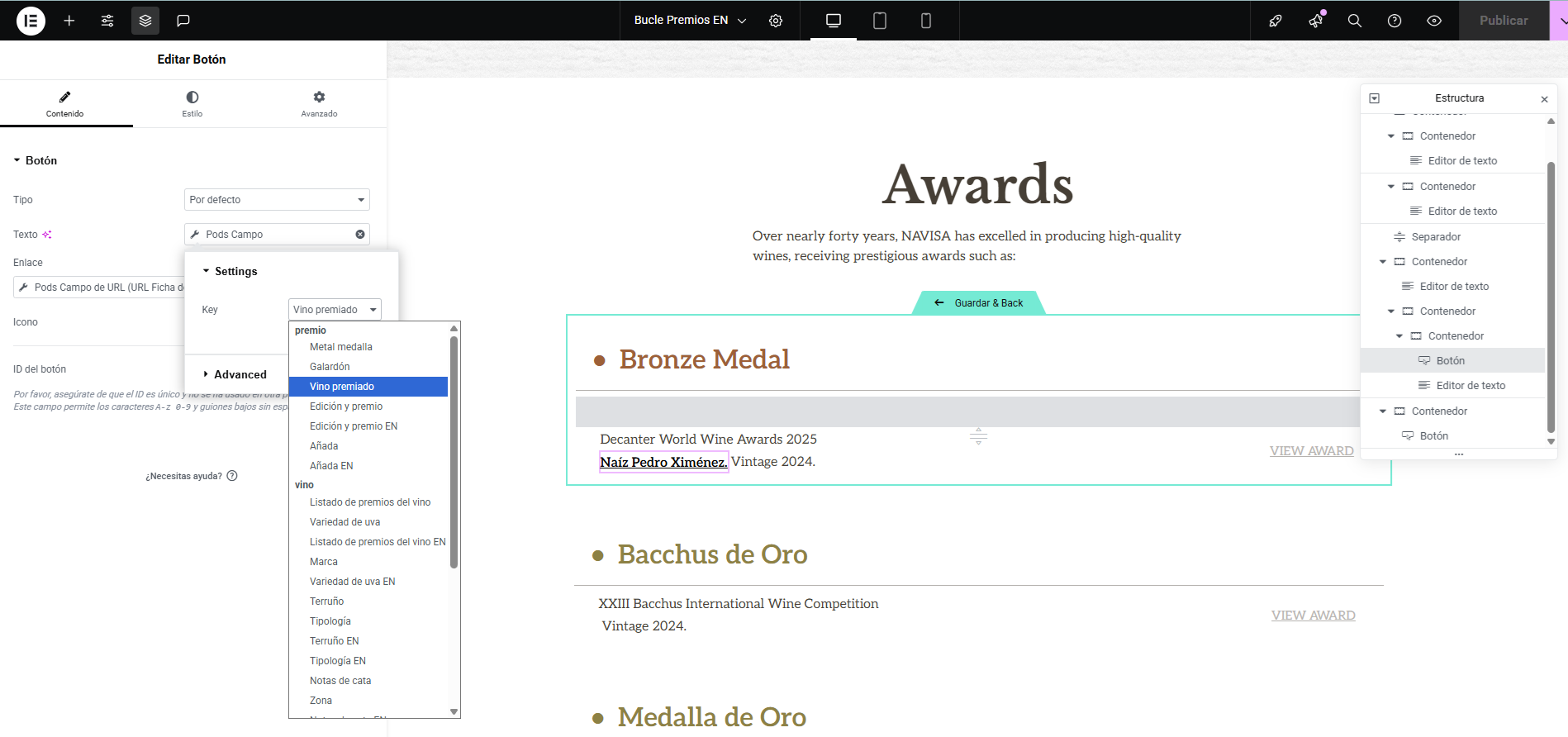
Task: Open the notes comment icon
Action: (183, 21)
